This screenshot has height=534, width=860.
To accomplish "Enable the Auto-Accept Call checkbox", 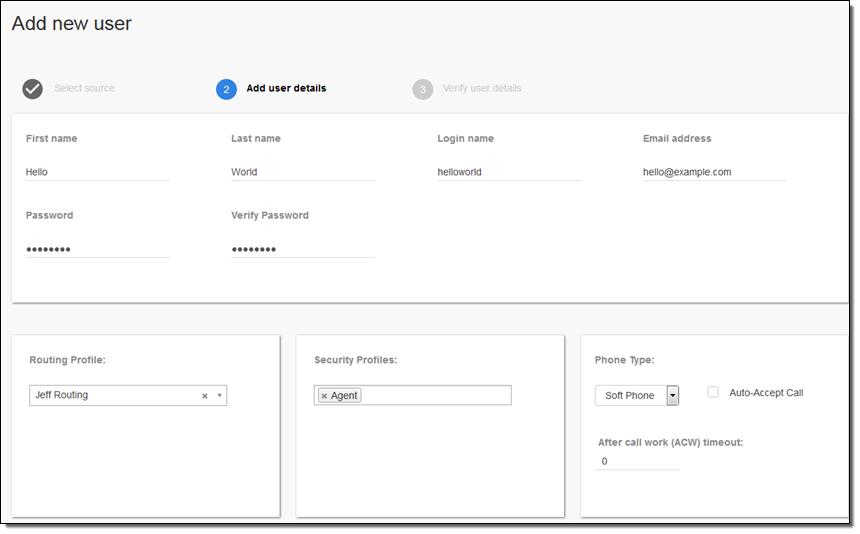I will click(x=713, y=393).
